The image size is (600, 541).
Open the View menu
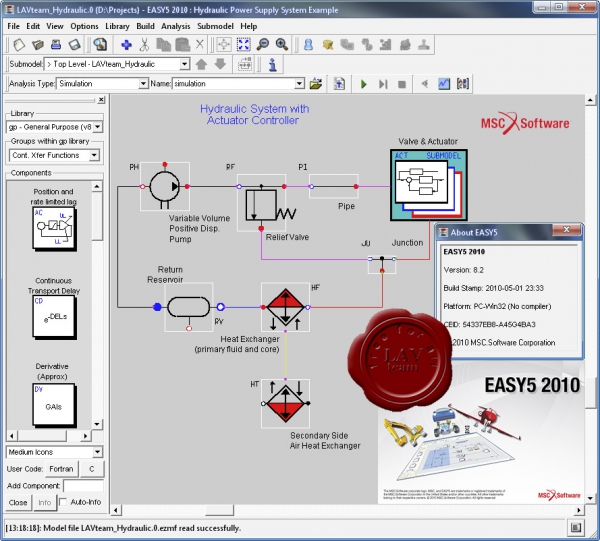click(55, 26)
